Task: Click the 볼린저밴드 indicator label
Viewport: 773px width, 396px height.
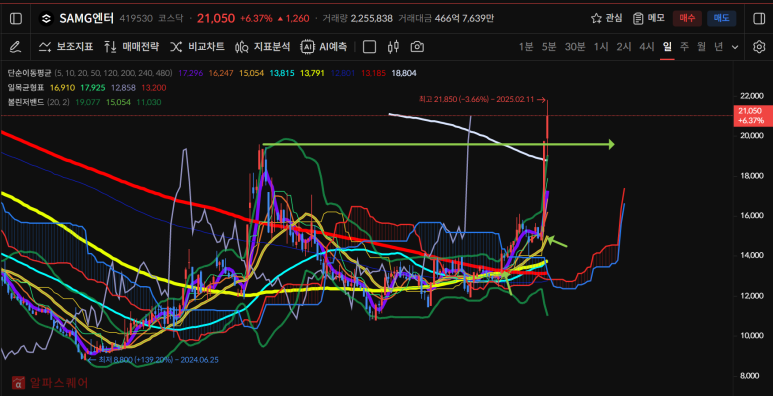Action: 26,103
